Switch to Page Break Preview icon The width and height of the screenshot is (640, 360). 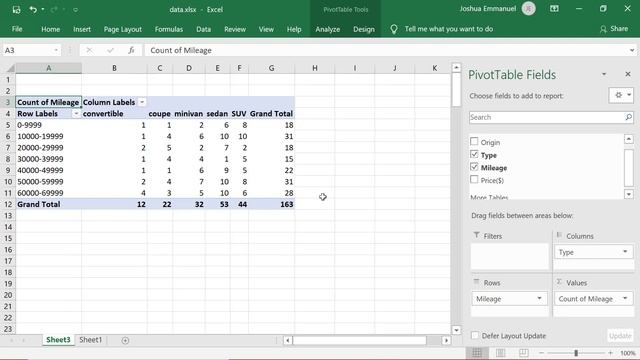(x=523, y=353)
